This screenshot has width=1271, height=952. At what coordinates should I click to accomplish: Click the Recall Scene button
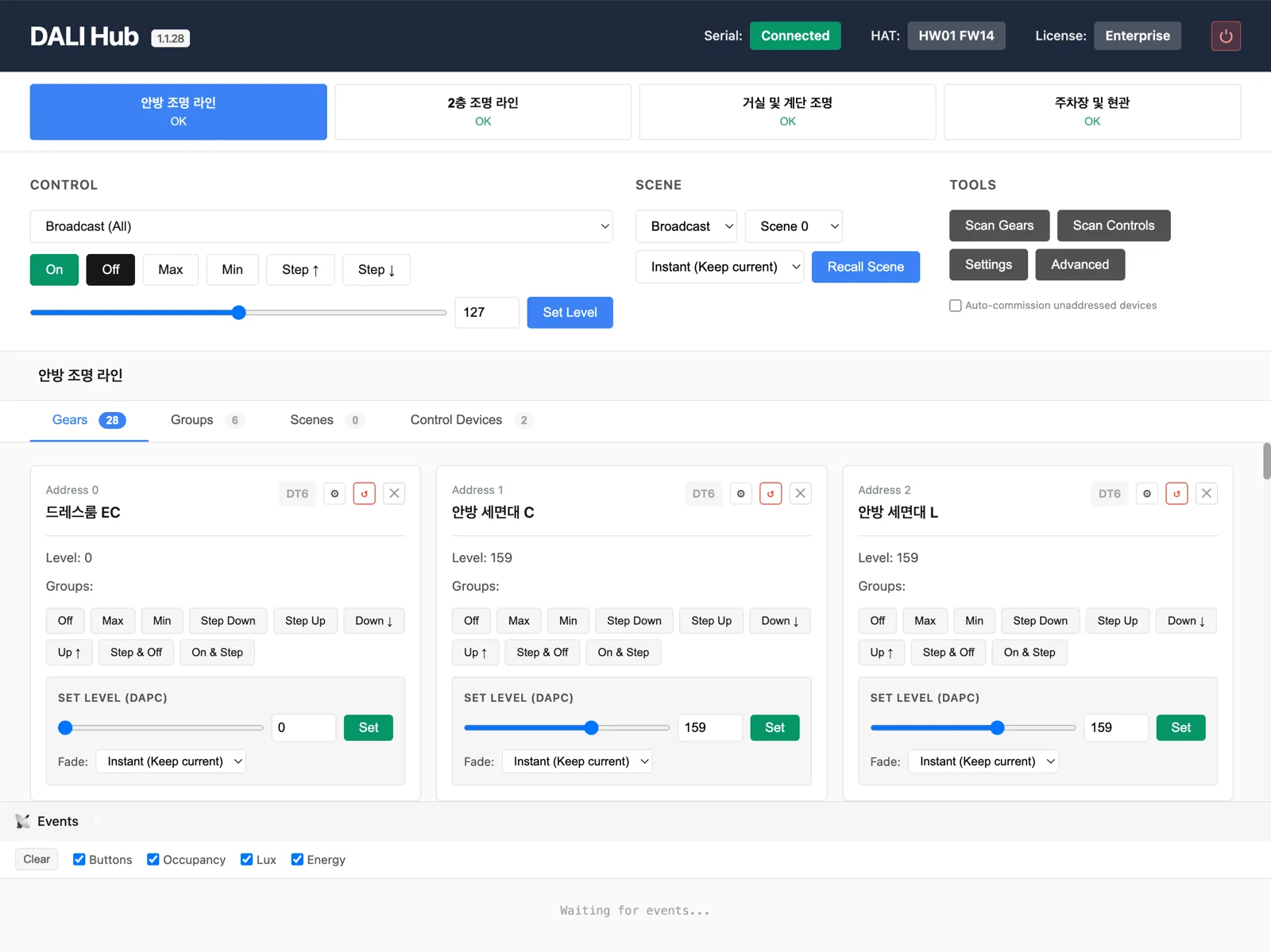click(x=866, y=267)
